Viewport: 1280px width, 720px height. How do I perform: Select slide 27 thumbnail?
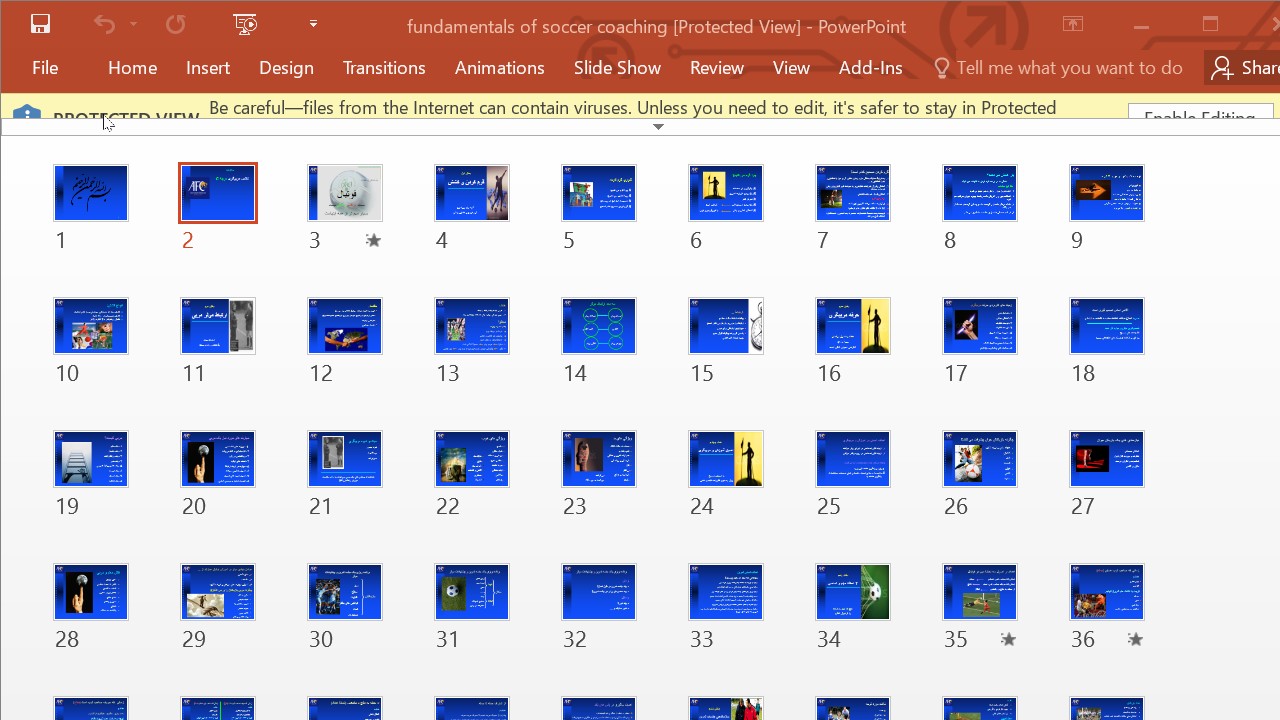point(1107,459)
